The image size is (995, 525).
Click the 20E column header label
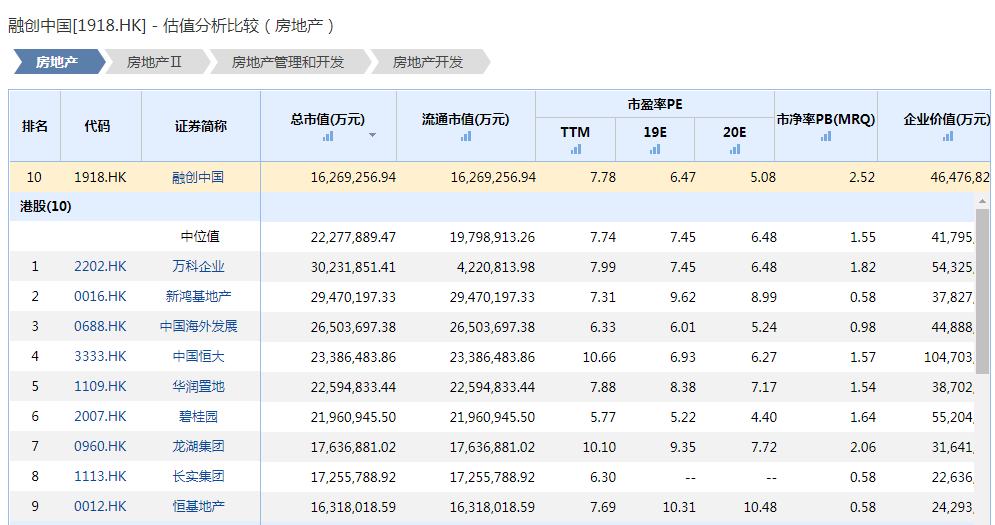point(734,132)
